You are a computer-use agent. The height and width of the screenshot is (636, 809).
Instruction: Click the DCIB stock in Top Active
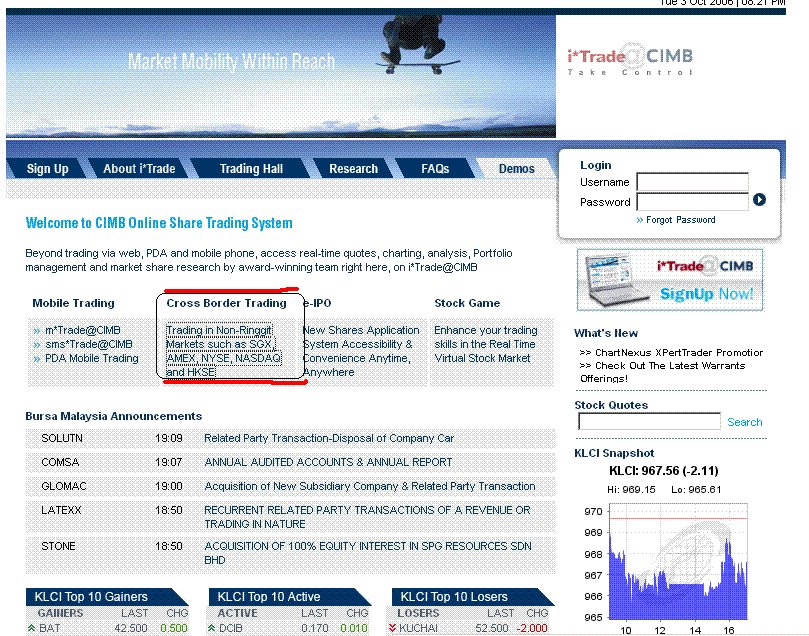(x=231, y=628)
